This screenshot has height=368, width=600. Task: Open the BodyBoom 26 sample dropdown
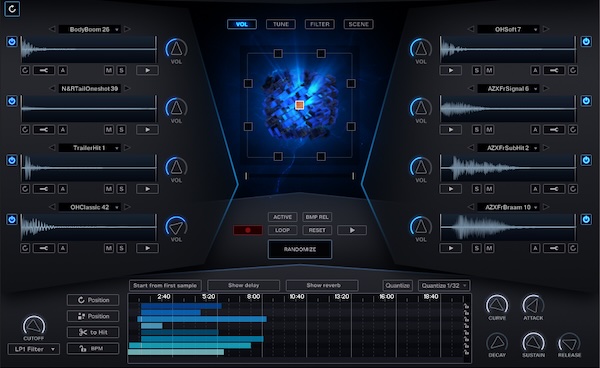90,29
